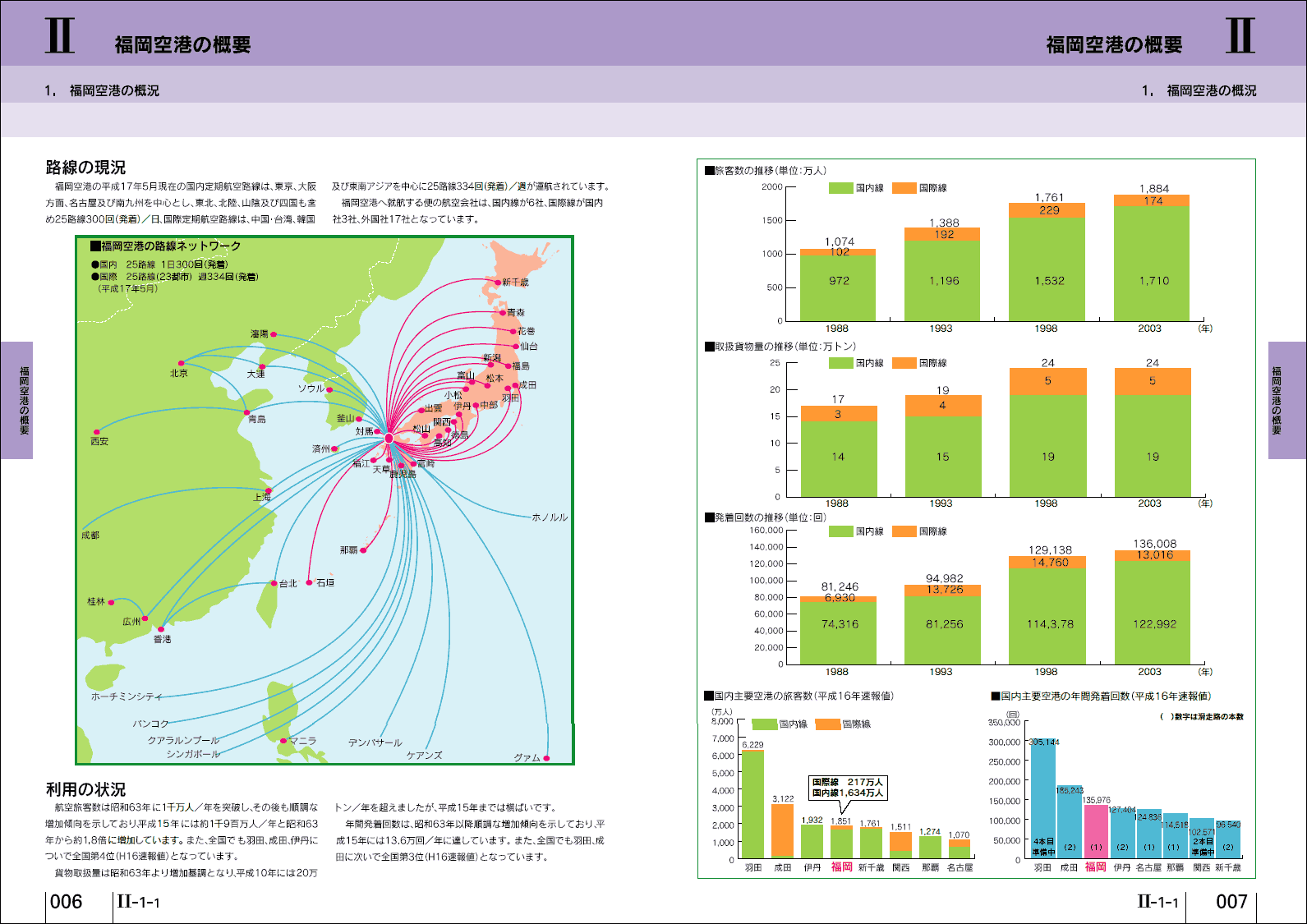Click the 成都 label on the route map

click(x=90, y=535)
